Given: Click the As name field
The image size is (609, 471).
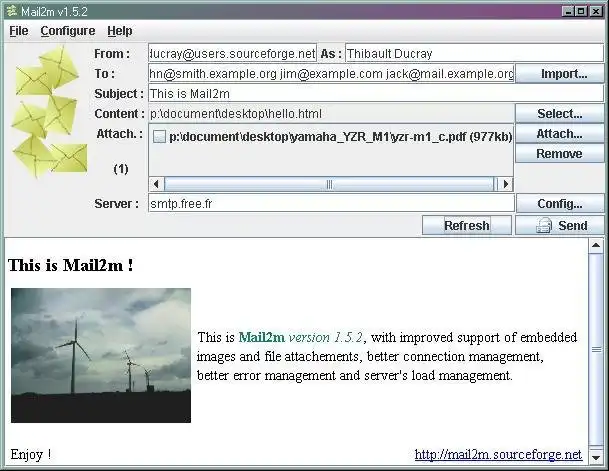Looking at the screenshot, I should click(474, 54).
